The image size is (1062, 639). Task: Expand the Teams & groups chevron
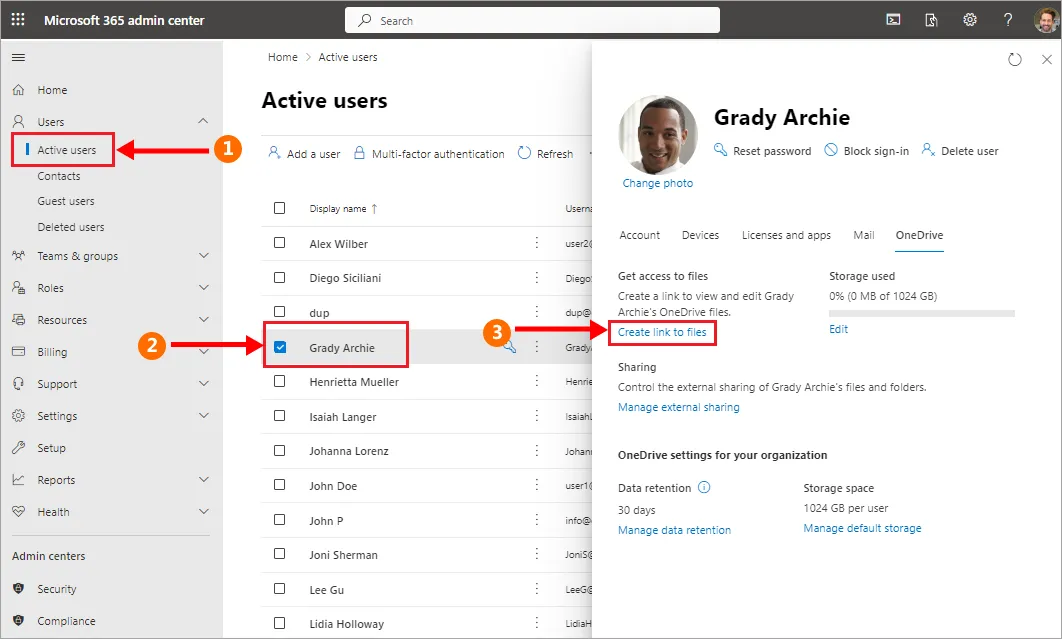[x=203, y=255]
